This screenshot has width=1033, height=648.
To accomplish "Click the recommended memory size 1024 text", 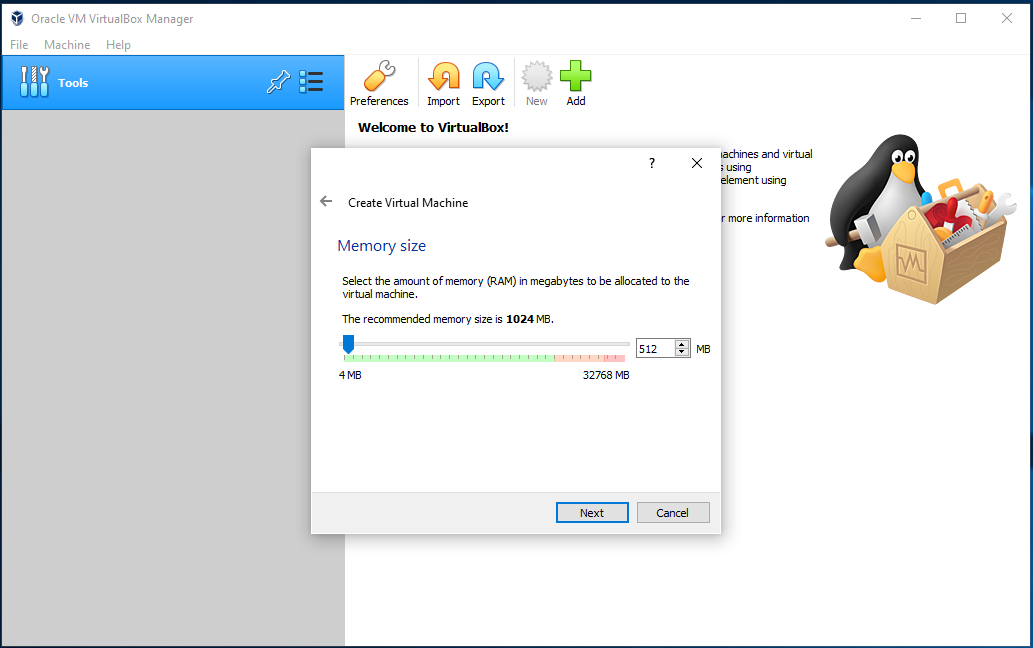I will (520, 319).
